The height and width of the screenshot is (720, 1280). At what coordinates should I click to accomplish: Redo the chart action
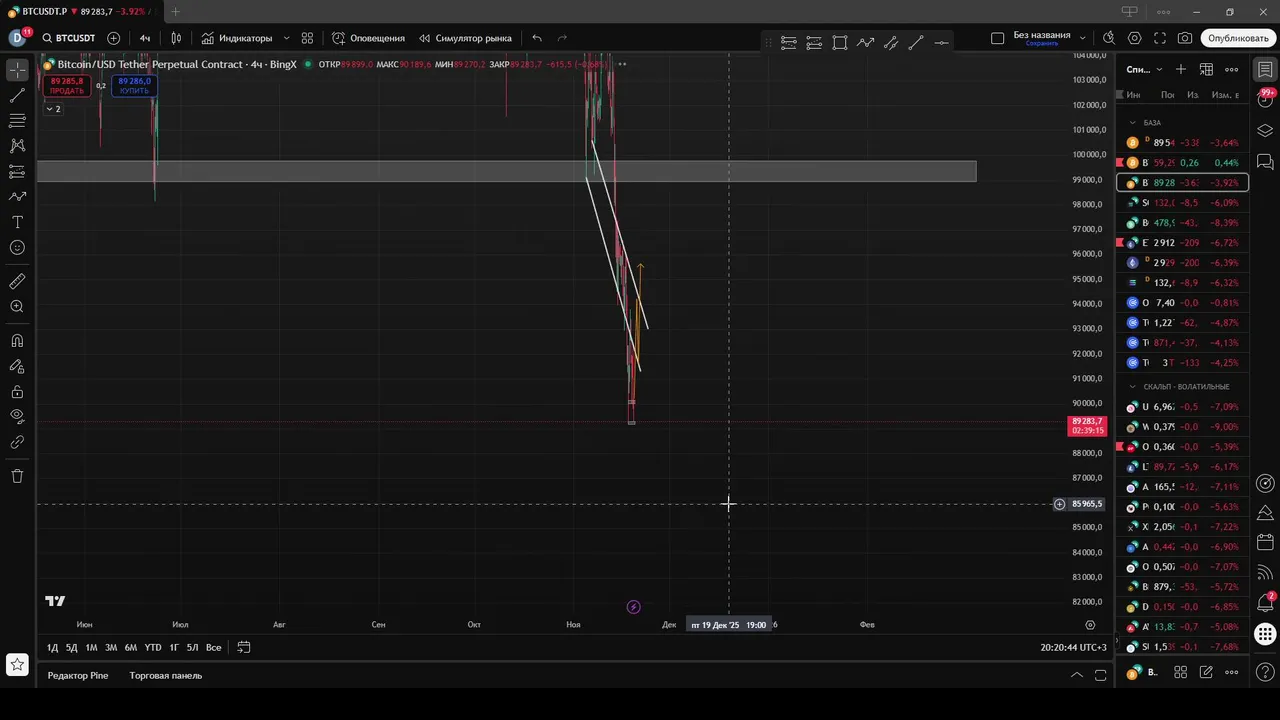coord(562,38)
